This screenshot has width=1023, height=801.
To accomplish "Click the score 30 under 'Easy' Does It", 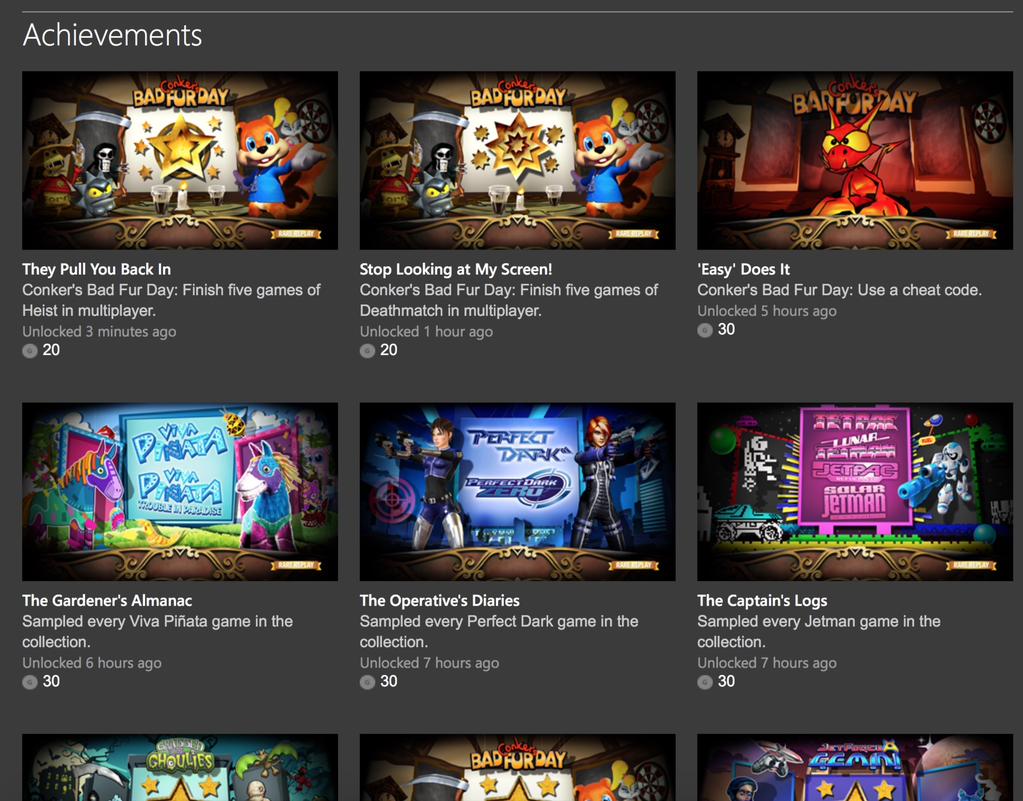I will click(726, 329).
